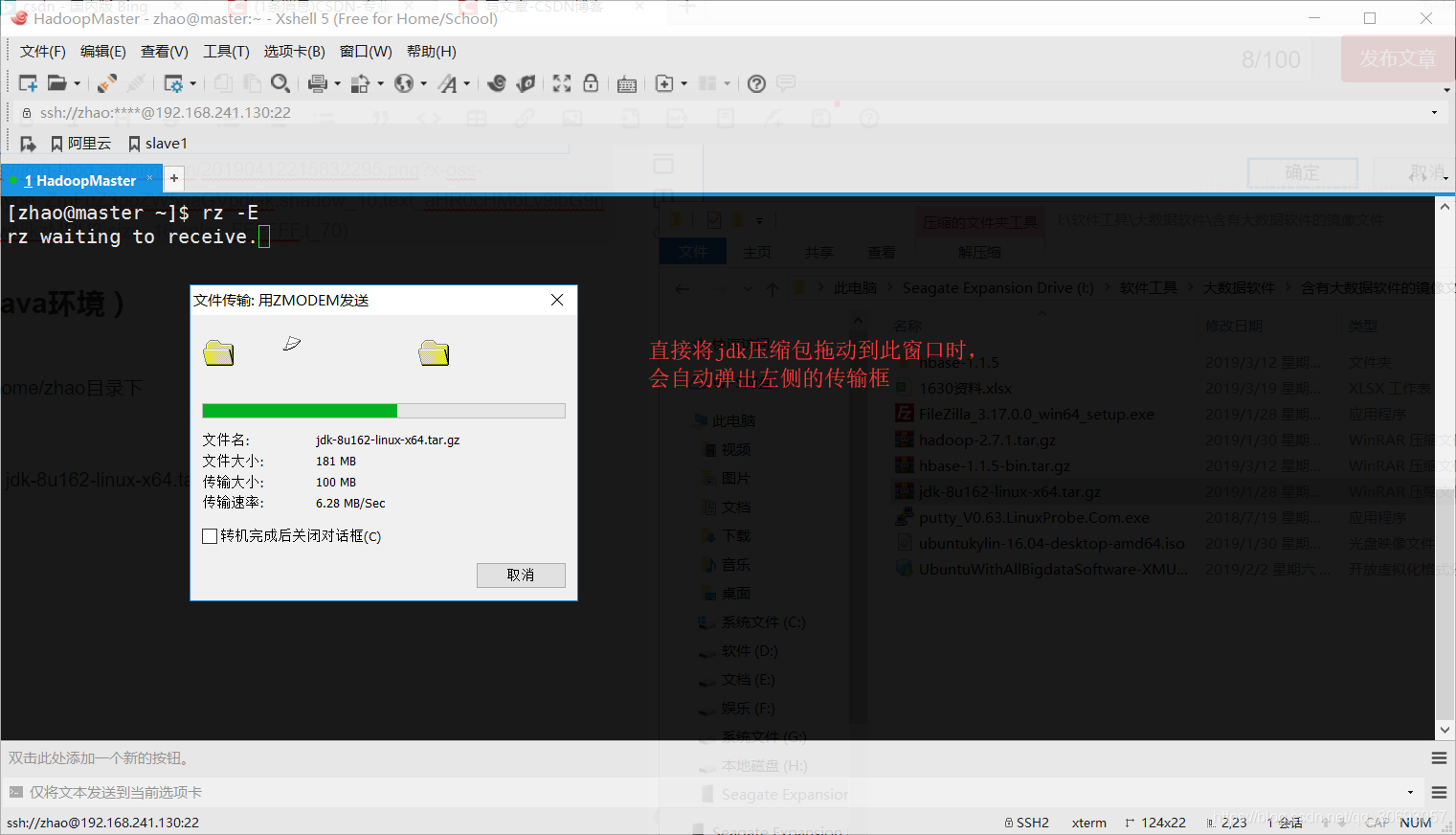The height and width of the screenshot is (835, 1456).
Task: Open the session Properties gear icon
Action: [x=173, y=83]
